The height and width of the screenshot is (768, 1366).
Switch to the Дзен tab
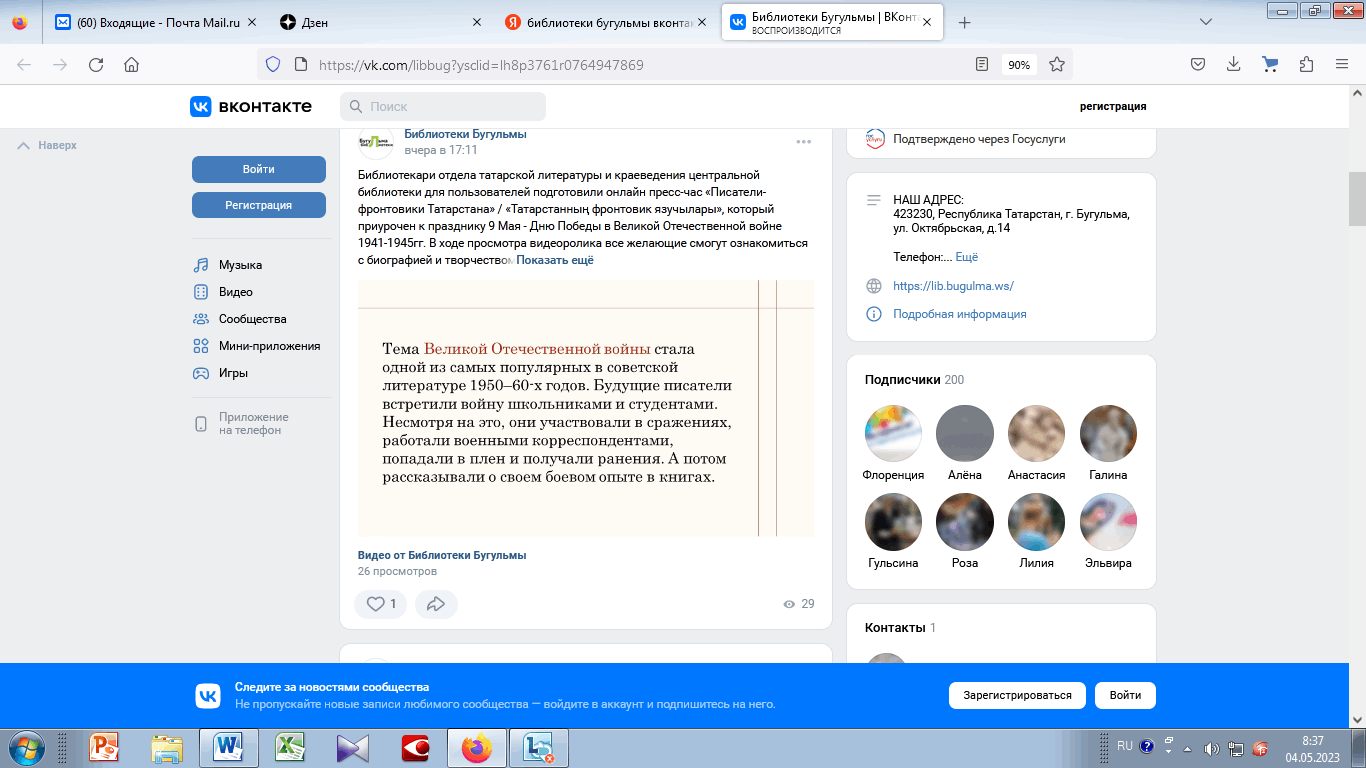[380, 22]
